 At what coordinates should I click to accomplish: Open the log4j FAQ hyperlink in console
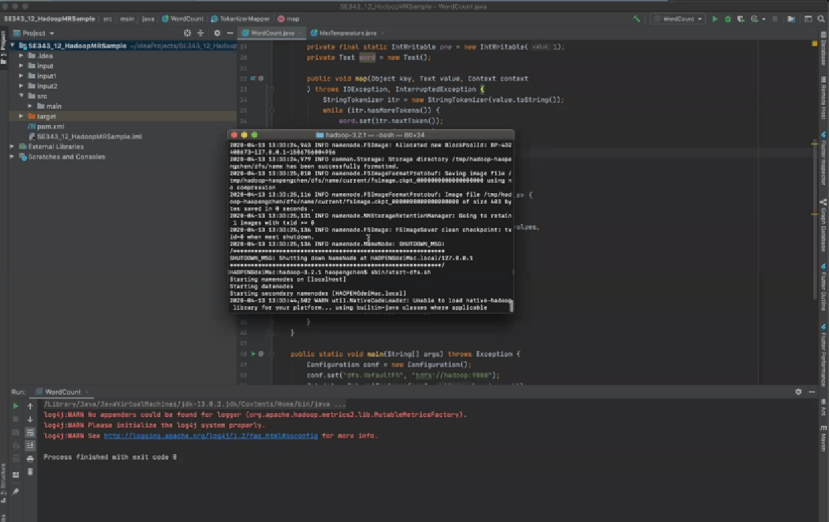(x=211, y=435)
